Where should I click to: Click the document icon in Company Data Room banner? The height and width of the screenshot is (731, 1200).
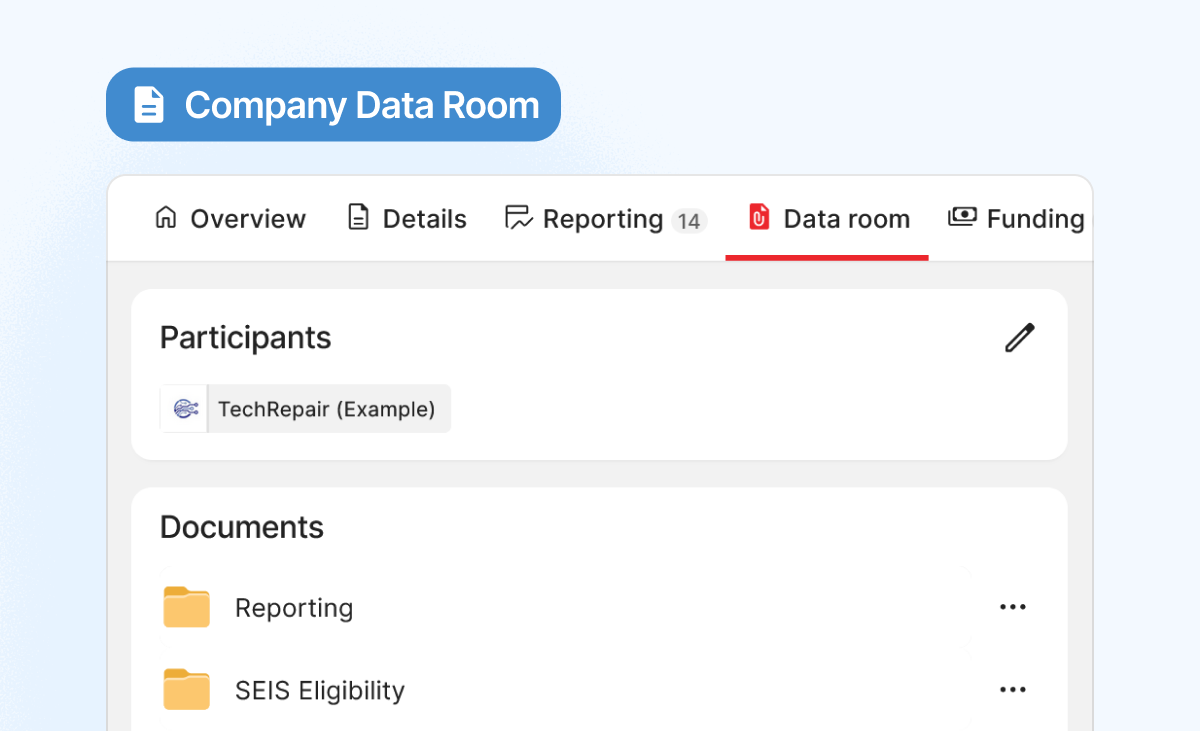click(149, 105)
